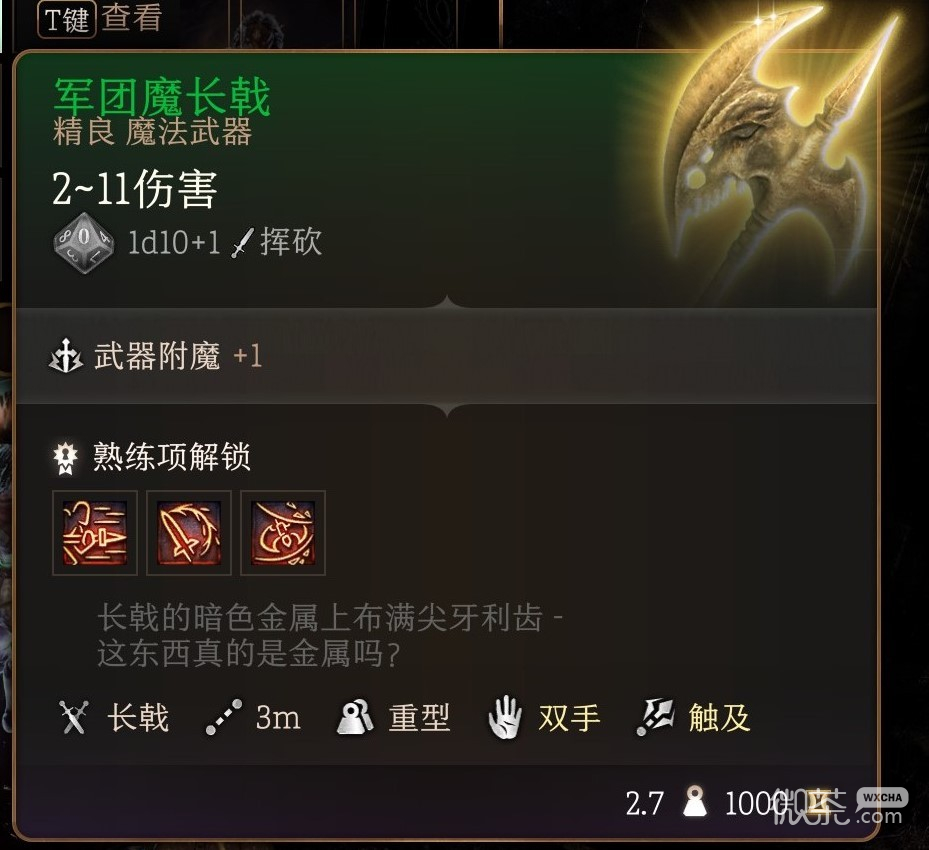Click the heavy weight 重型 icon
This screenshot has width=929, height=850.
(355, 717)
